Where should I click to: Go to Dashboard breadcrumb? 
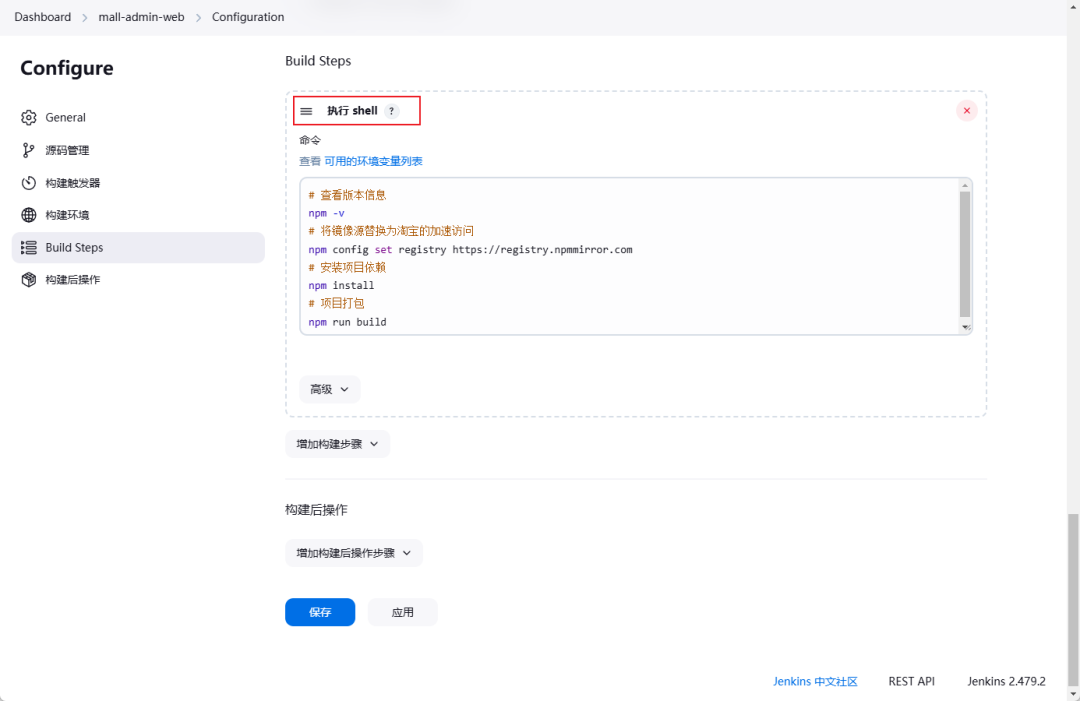(x=43, y=17)
